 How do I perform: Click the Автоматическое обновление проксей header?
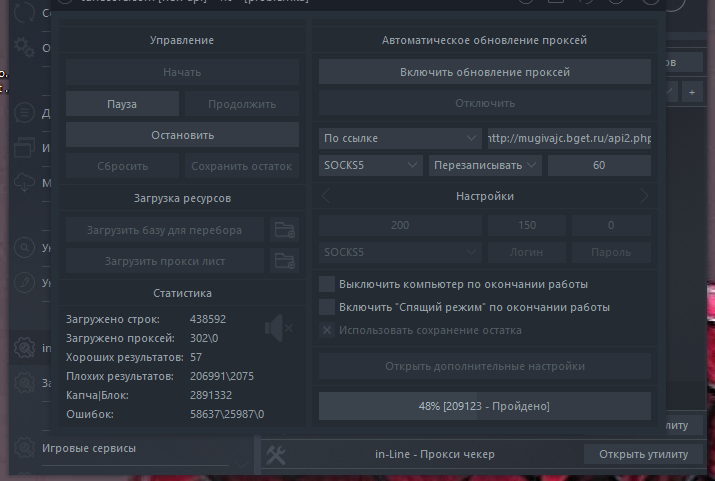tap(484, 40)
